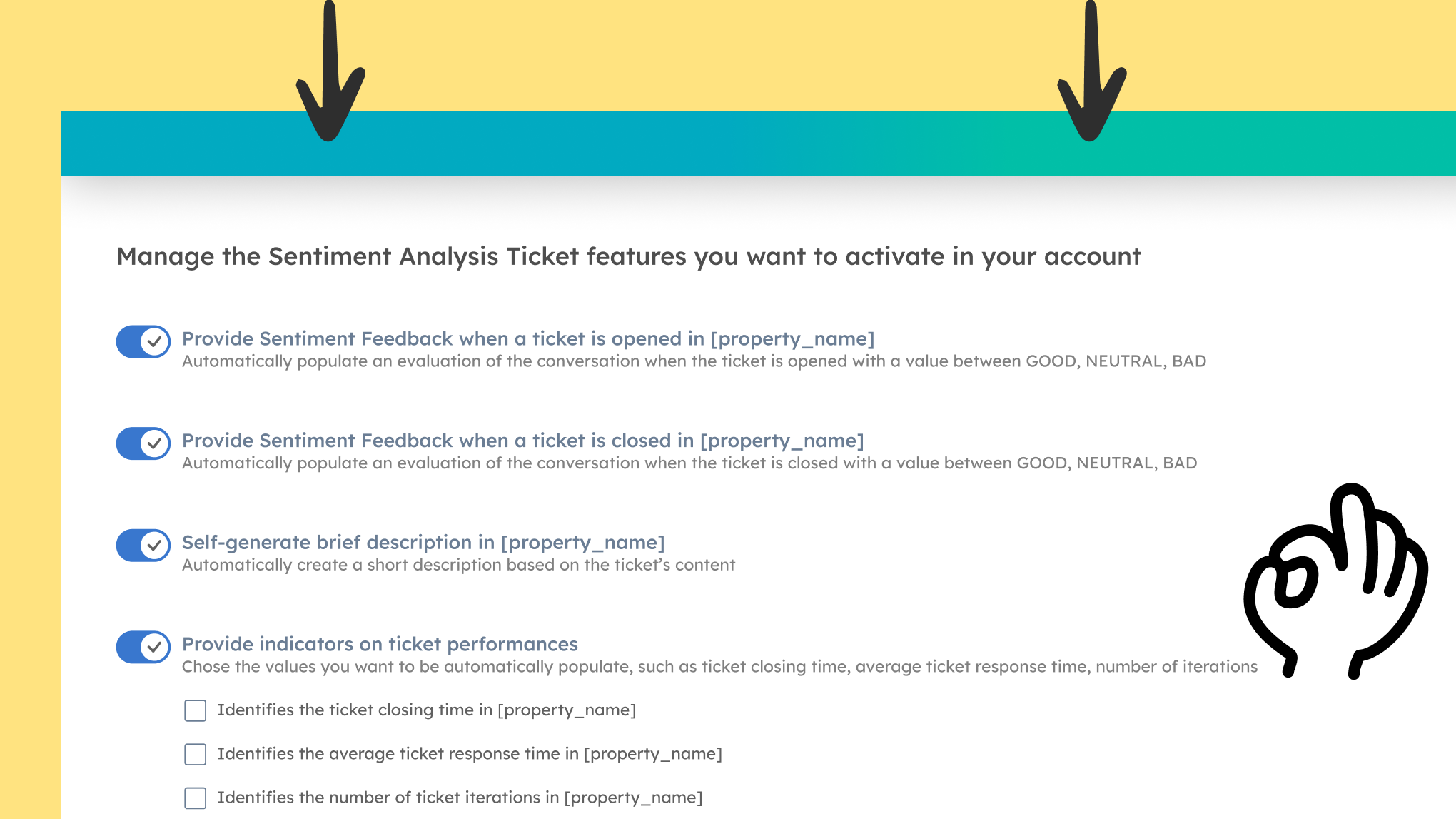Click the 'Provide Sentiment Feedback when a ticket is opened' title
This screenshot has height=819, width=1456.
coord(528,338)
